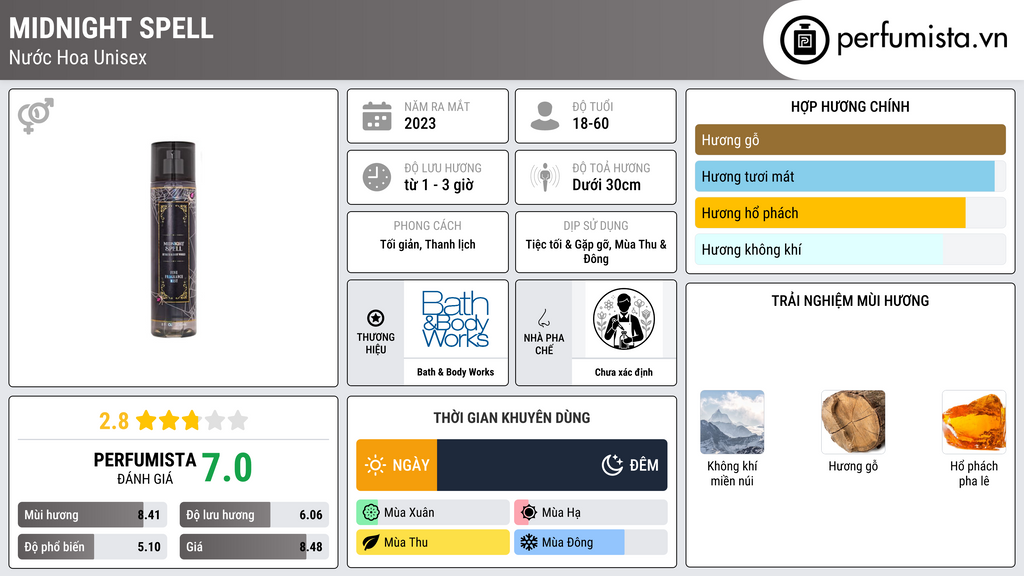Click the sun icon next to Ngày
1024x576 pixels.
[x=375, y=465]
